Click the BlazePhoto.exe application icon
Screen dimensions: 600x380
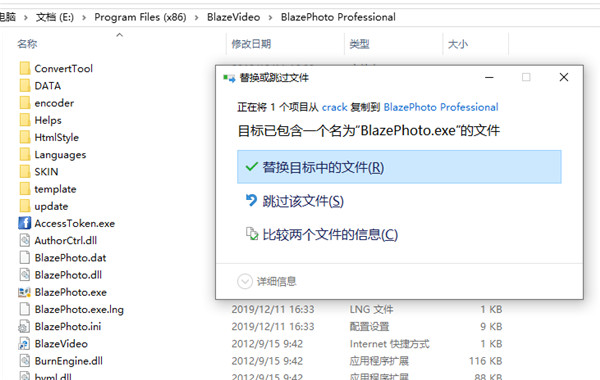coord(24,292)
